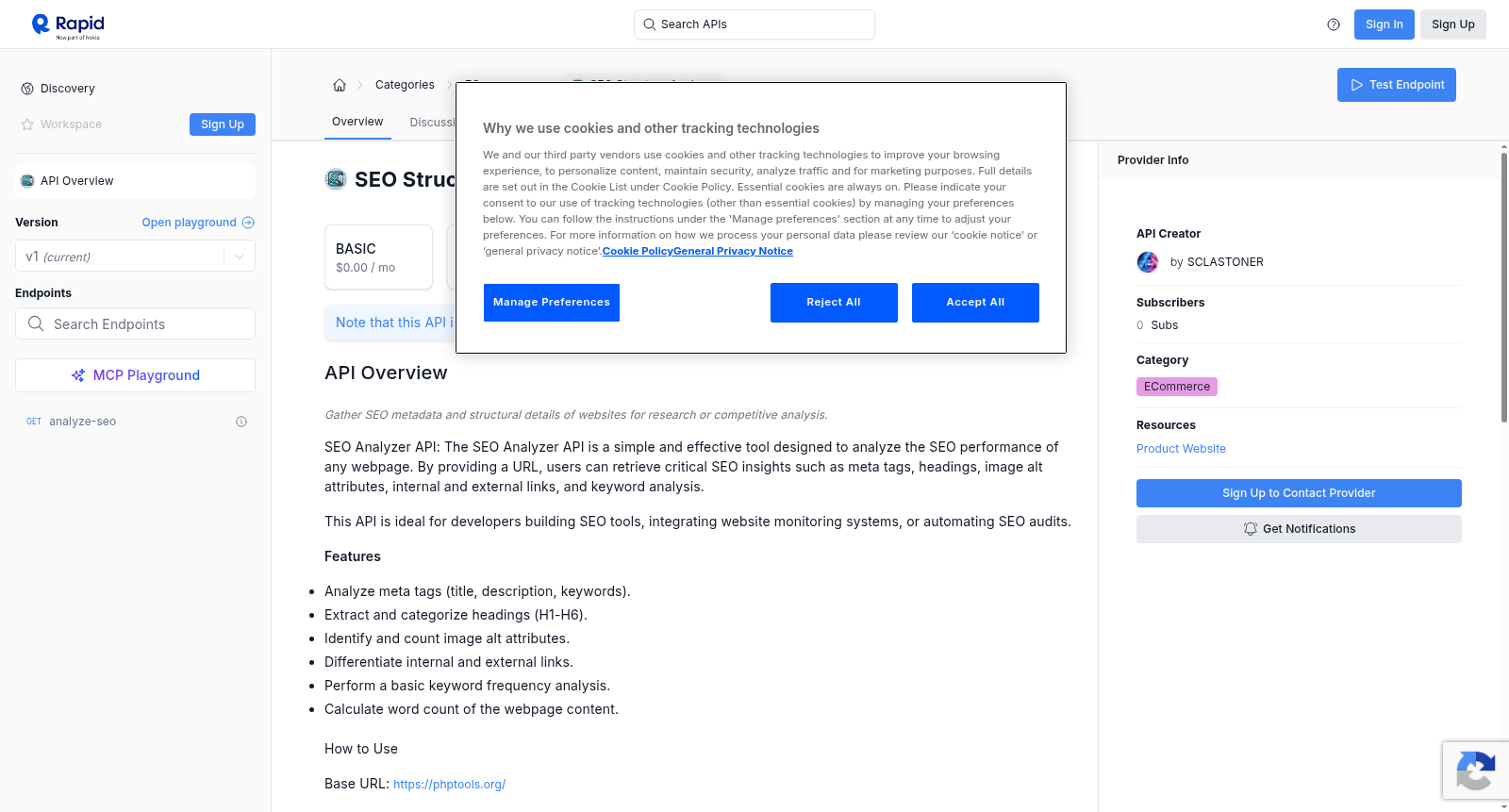Focus the Search APIs field
Viewport: 1509px width, 812px height.
click(x=754, y=25)
